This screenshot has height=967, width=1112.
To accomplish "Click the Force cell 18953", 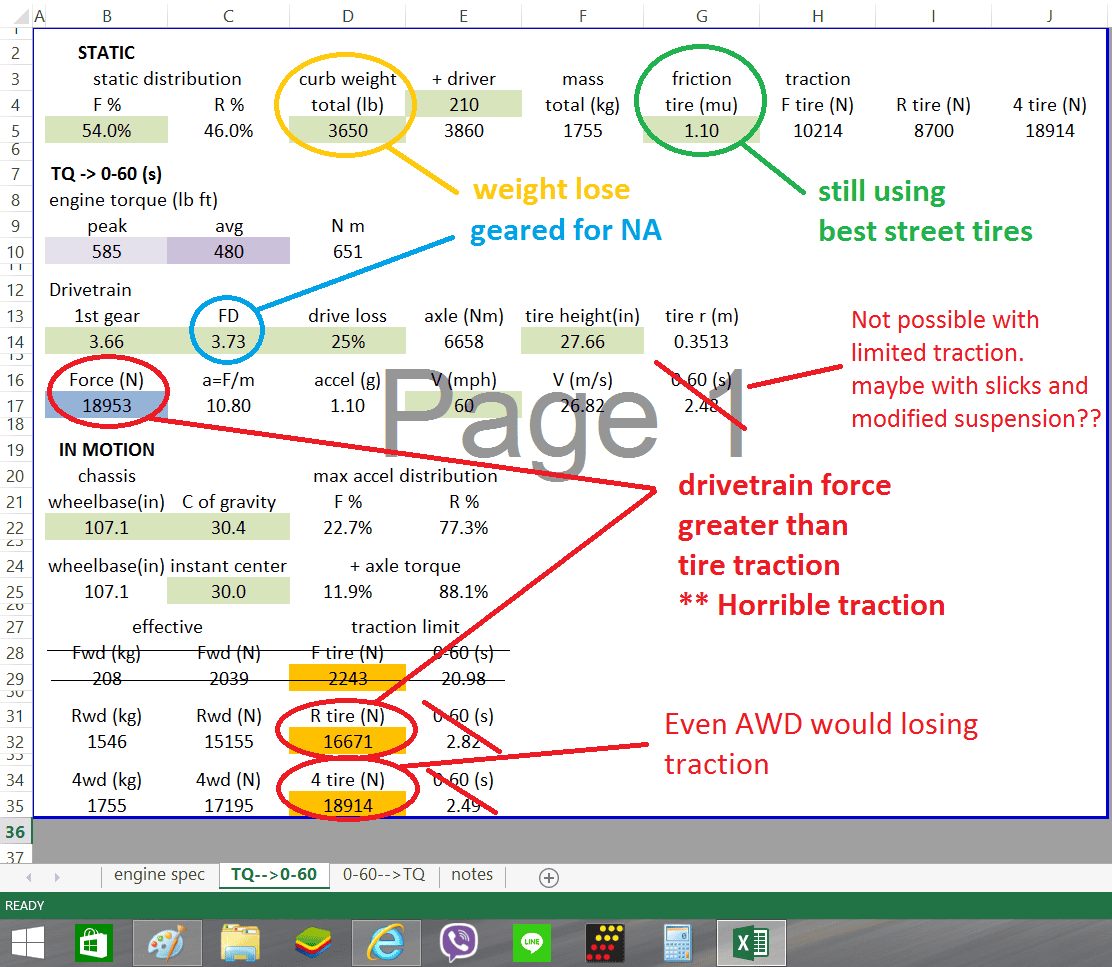I will tap(106, 406).
